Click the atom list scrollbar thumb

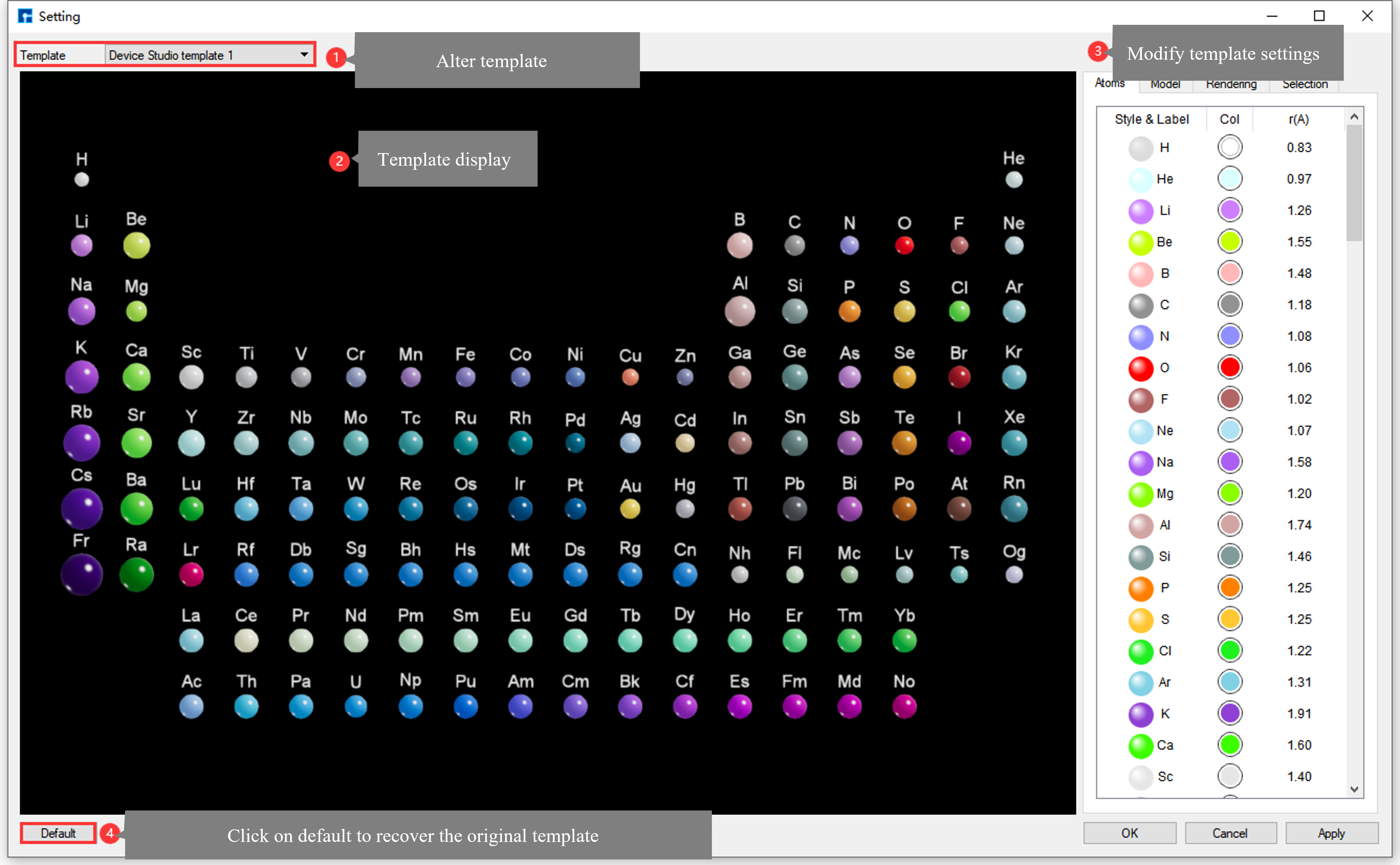pyautogui.click(x=1354, y=182)
